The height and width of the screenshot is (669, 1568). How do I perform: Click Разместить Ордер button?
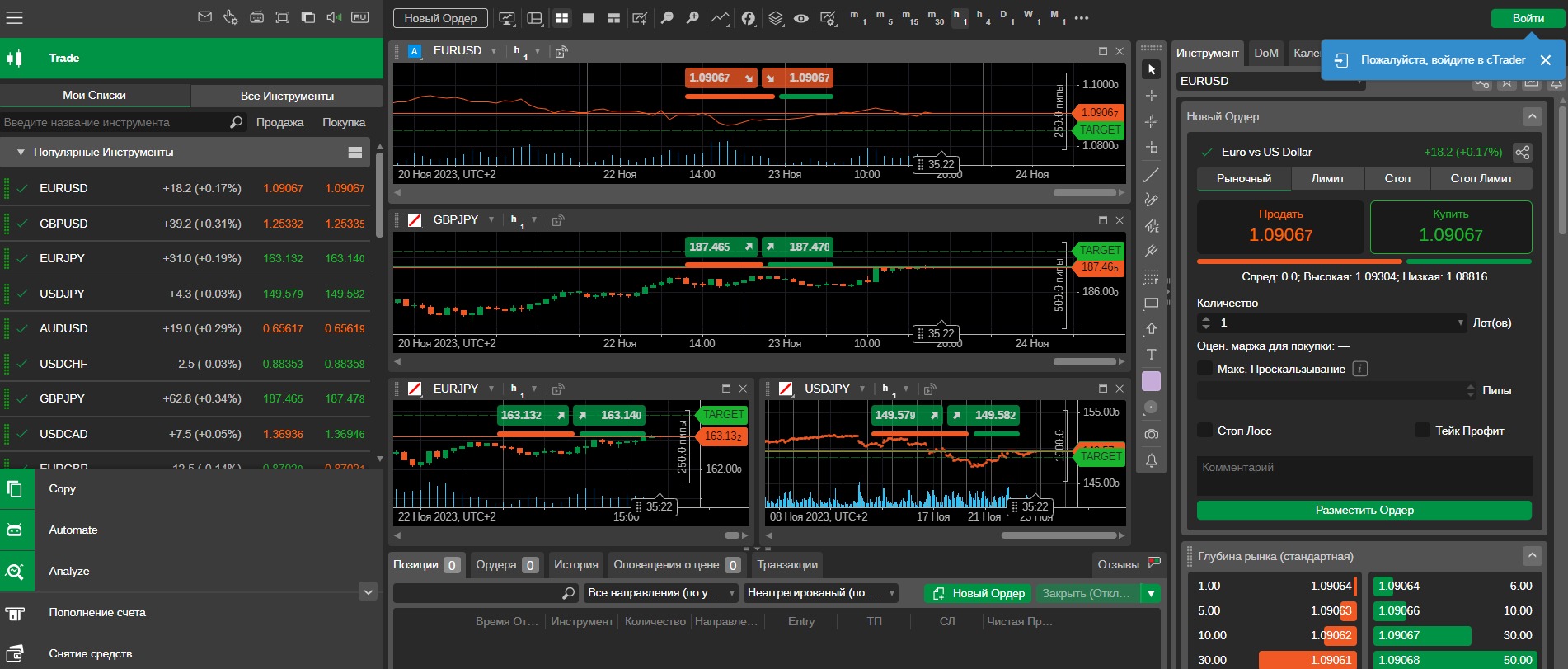(x=1364, y=511)
